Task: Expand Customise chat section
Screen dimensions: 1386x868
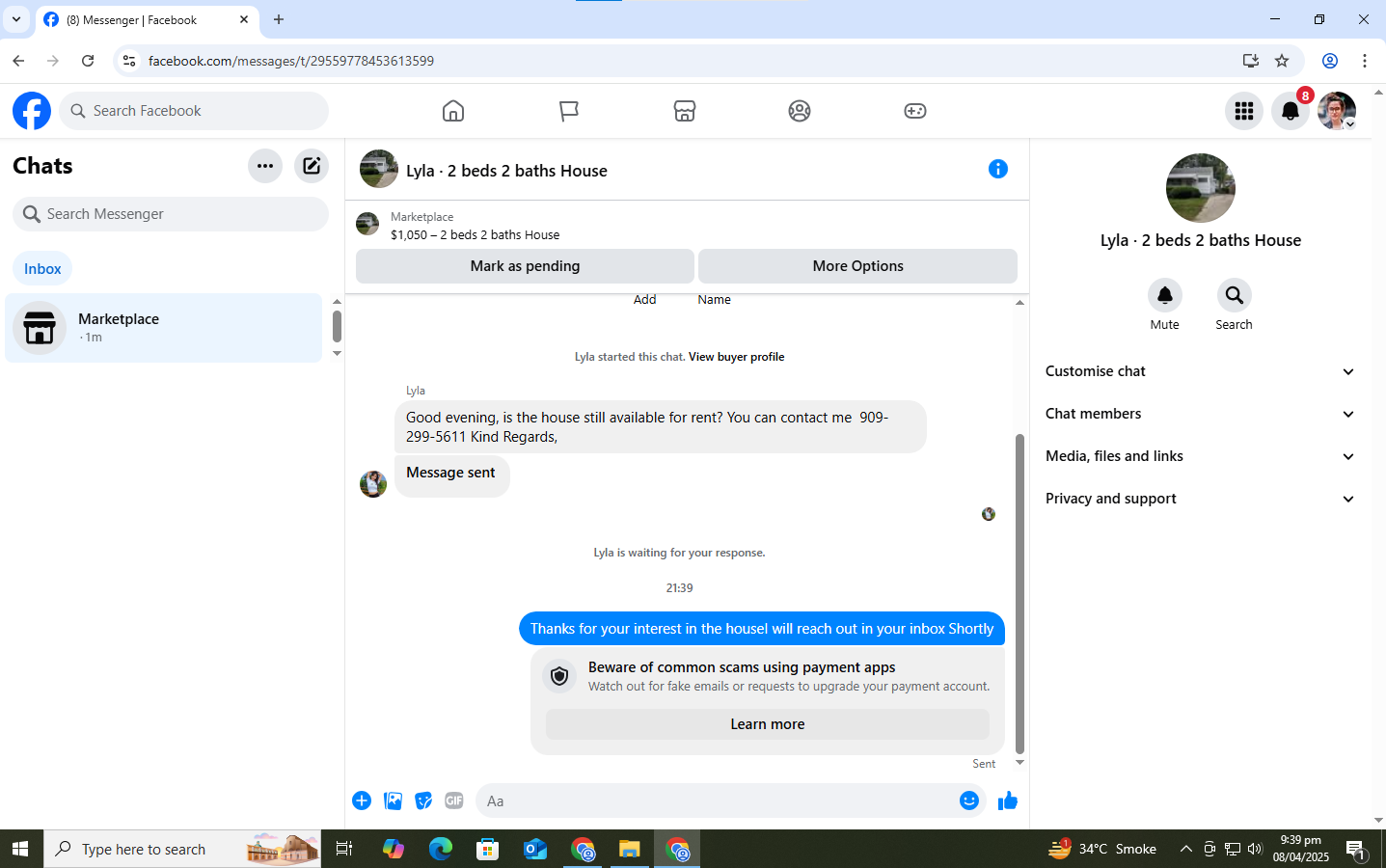Action: [1201, 371]
